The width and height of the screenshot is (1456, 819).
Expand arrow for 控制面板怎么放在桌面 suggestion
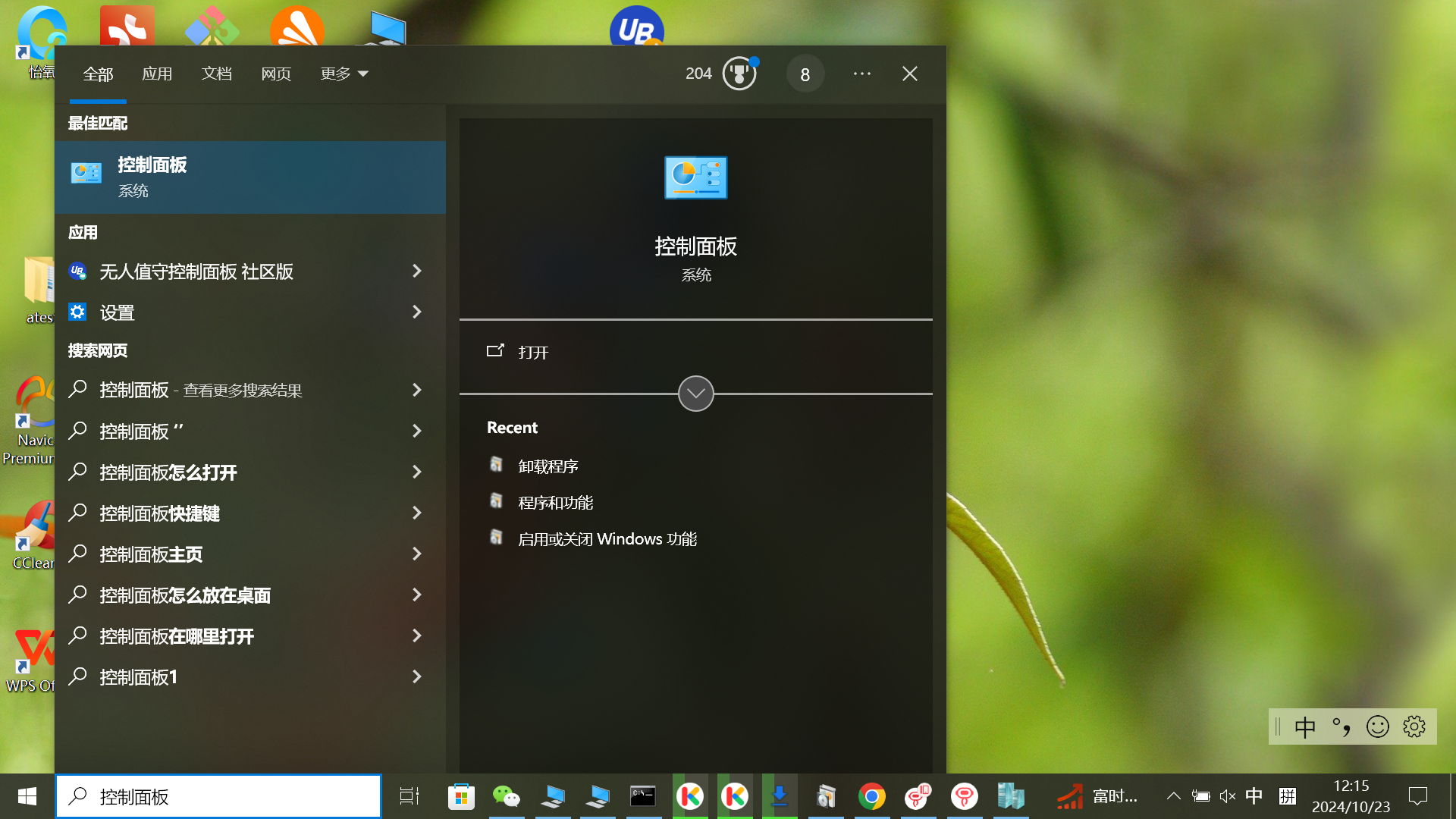point(416,595)
